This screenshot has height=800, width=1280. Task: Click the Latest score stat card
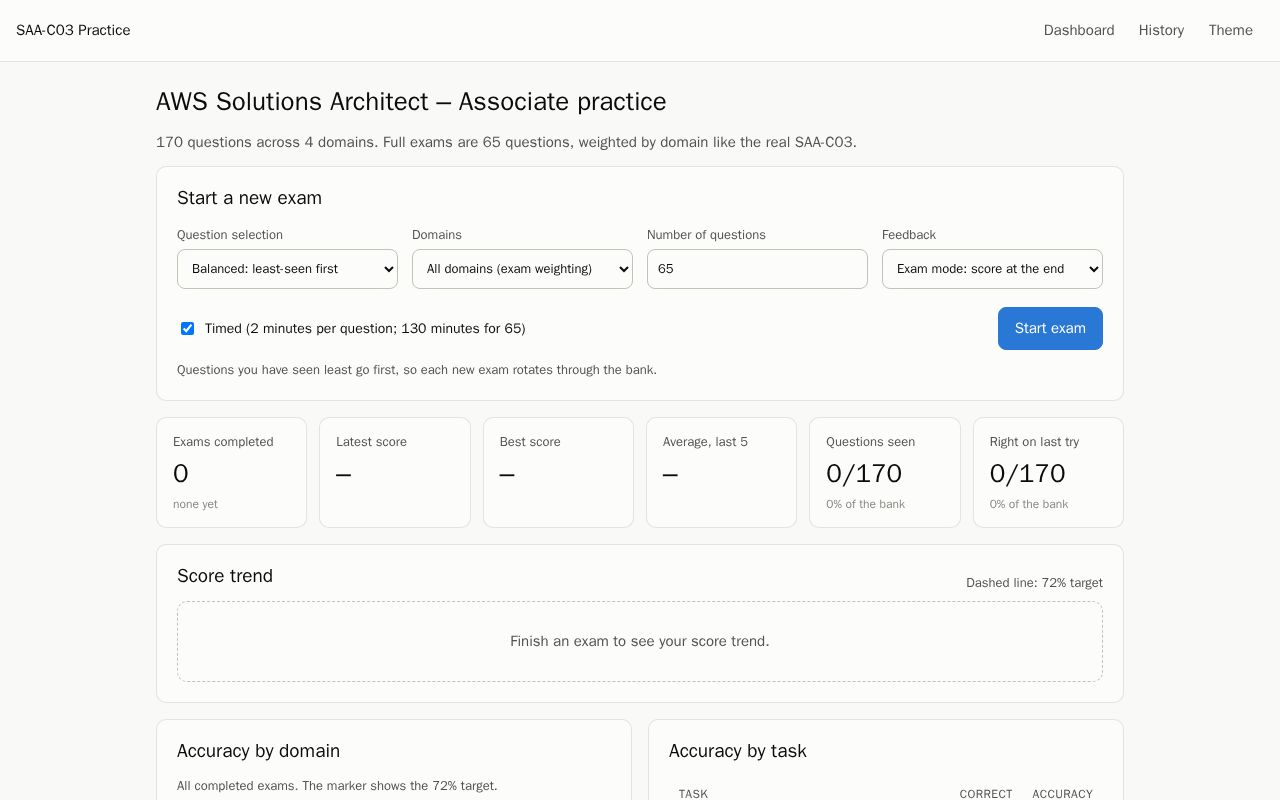395,472
